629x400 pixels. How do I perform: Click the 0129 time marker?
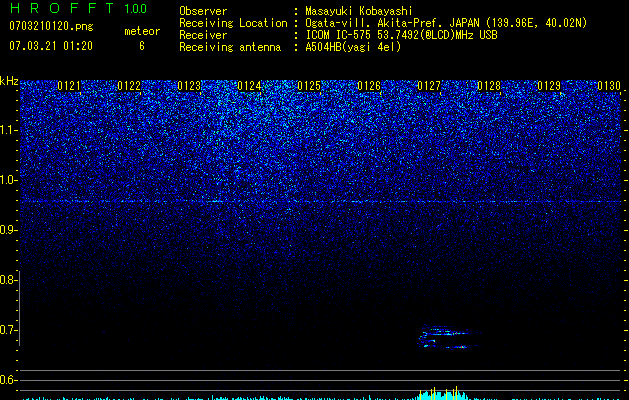pyautogui.click(x=549, y=86)
